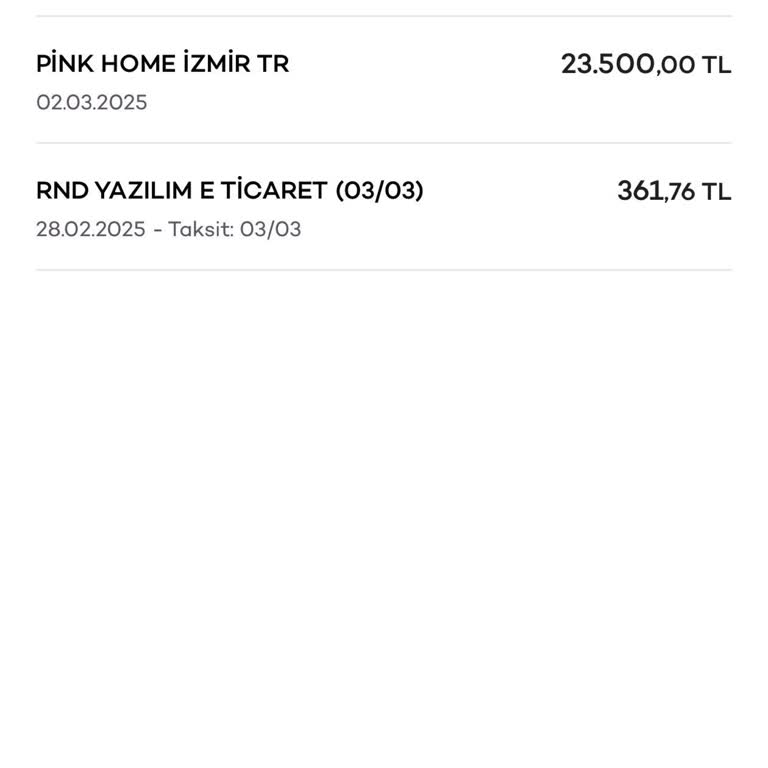Select the 02.03.2025 transaction date
Image resolution: width=768 pixels, height=768 pixels.
tap(92, 102)
